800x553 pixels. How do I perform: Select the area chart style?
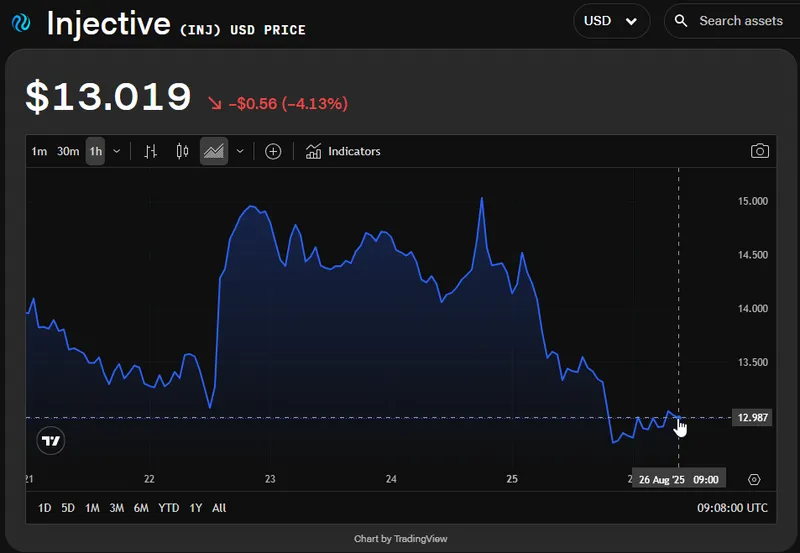(x=214, y=152)
